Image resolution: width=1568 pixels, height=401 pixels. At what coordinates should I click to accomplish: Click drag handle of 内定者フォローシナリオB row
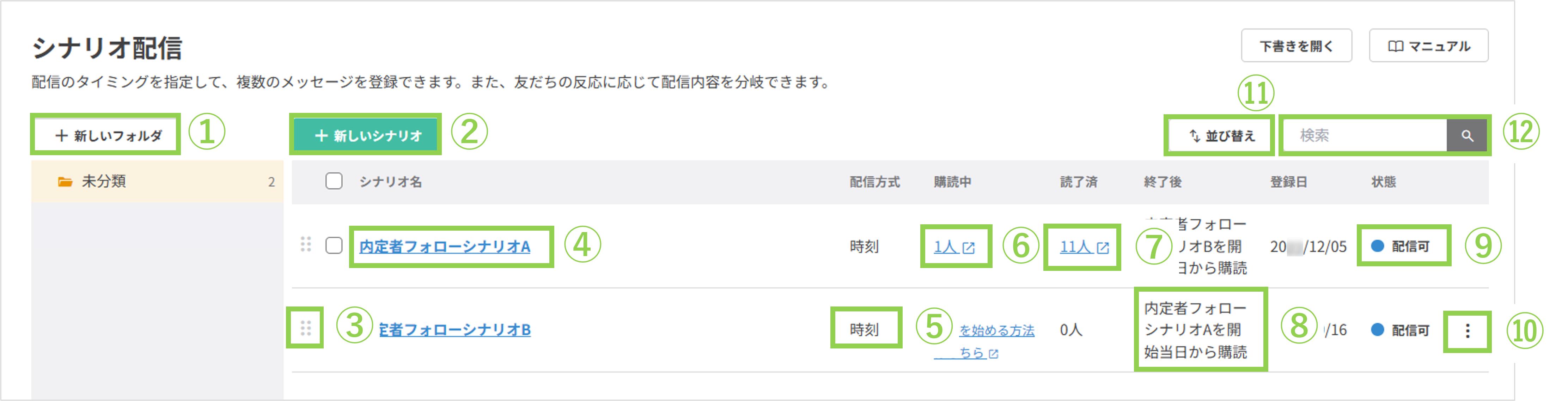point(306,329)
